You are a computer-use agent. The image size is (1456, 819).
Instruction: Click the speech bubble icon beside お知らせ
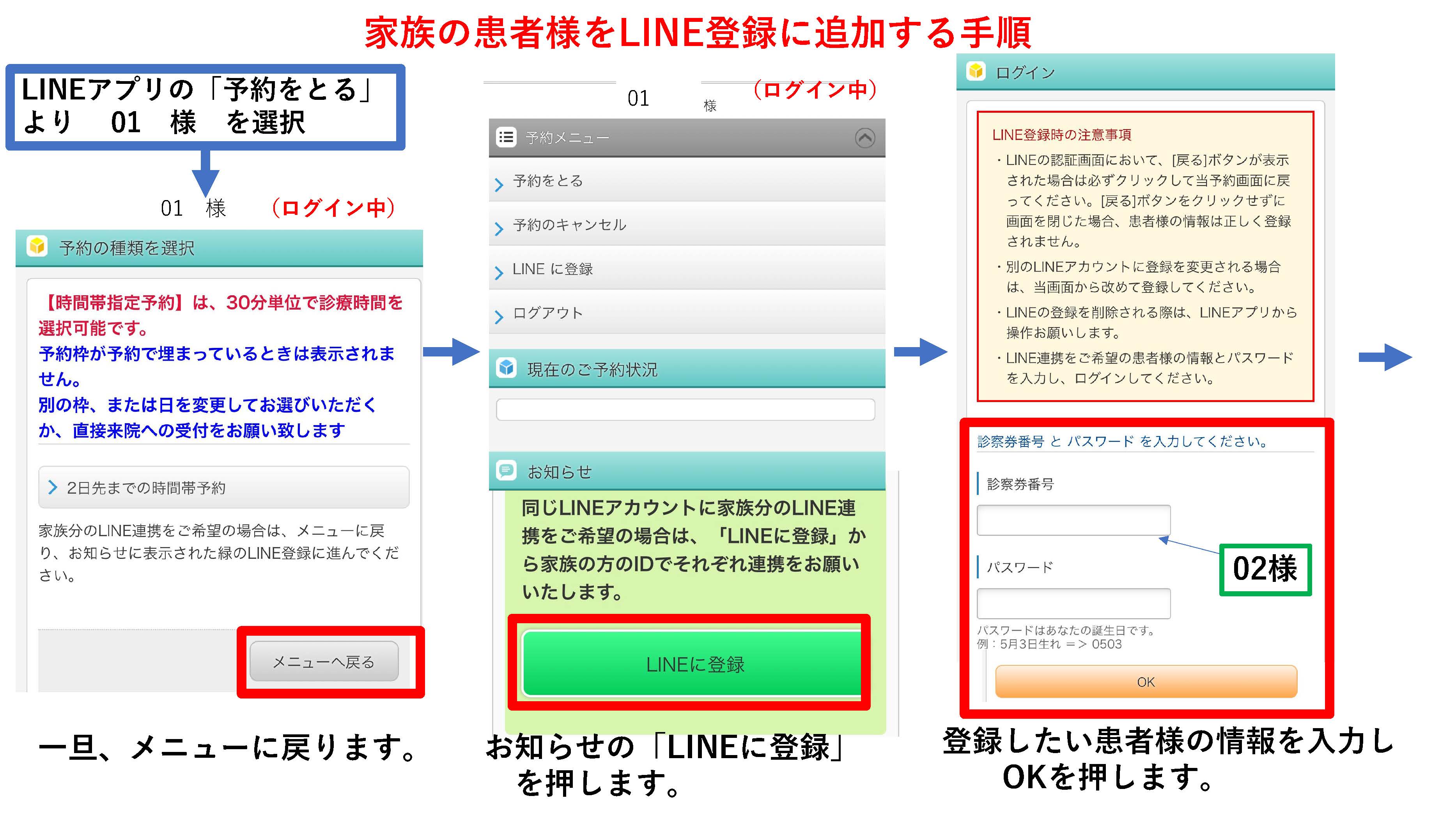tap(507, 470)
